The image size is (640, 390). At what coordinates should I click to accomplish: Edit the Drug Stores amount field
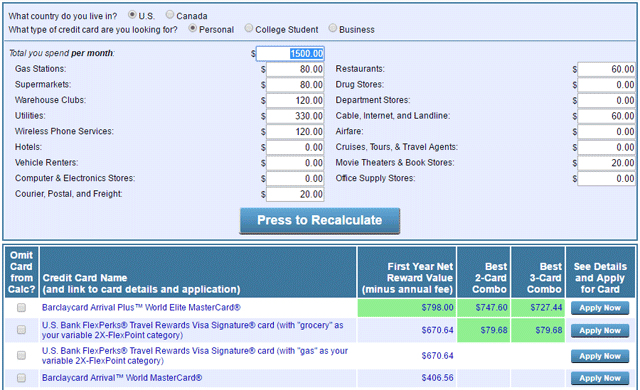point(607,85)
